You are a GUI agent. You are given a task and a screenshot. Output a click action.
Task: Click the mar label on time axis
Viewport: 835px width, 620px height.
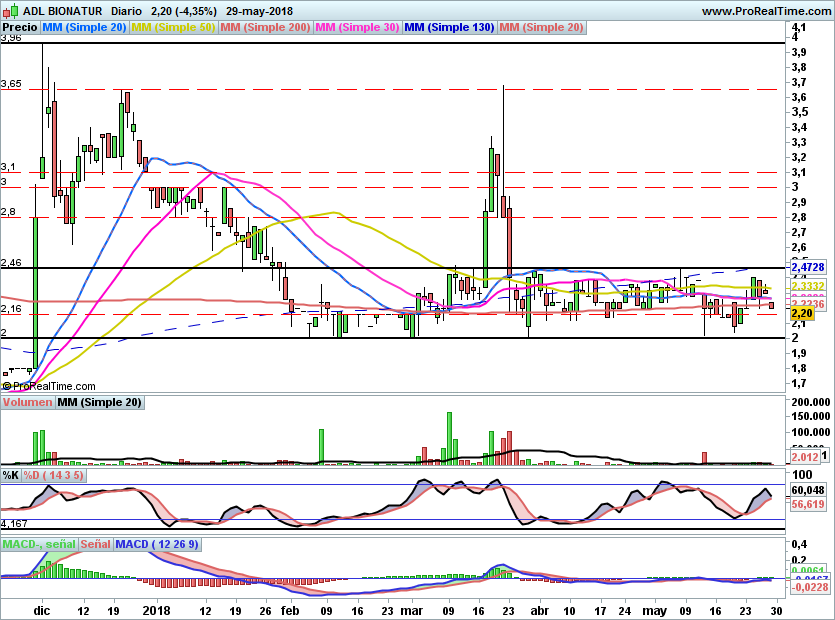(x=411, y=610)
